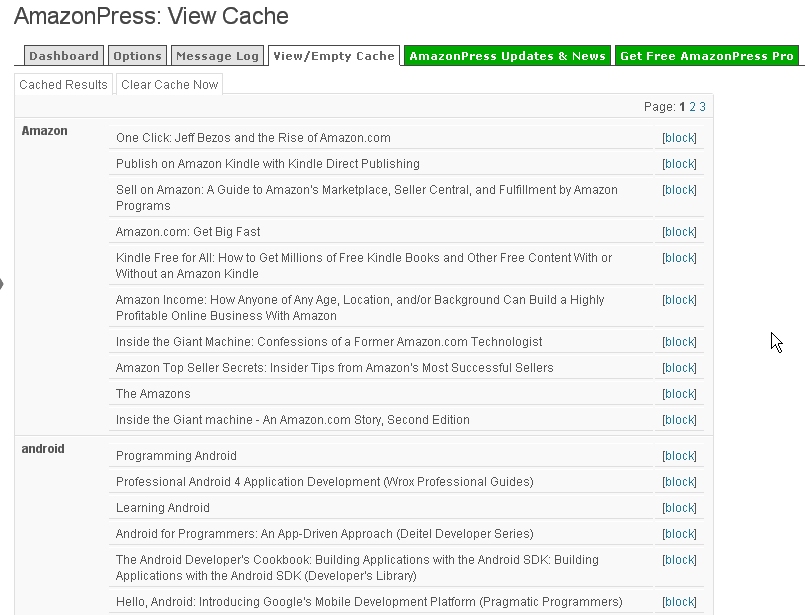
Task: Click title 'The Amazons'
Action: 153,394
